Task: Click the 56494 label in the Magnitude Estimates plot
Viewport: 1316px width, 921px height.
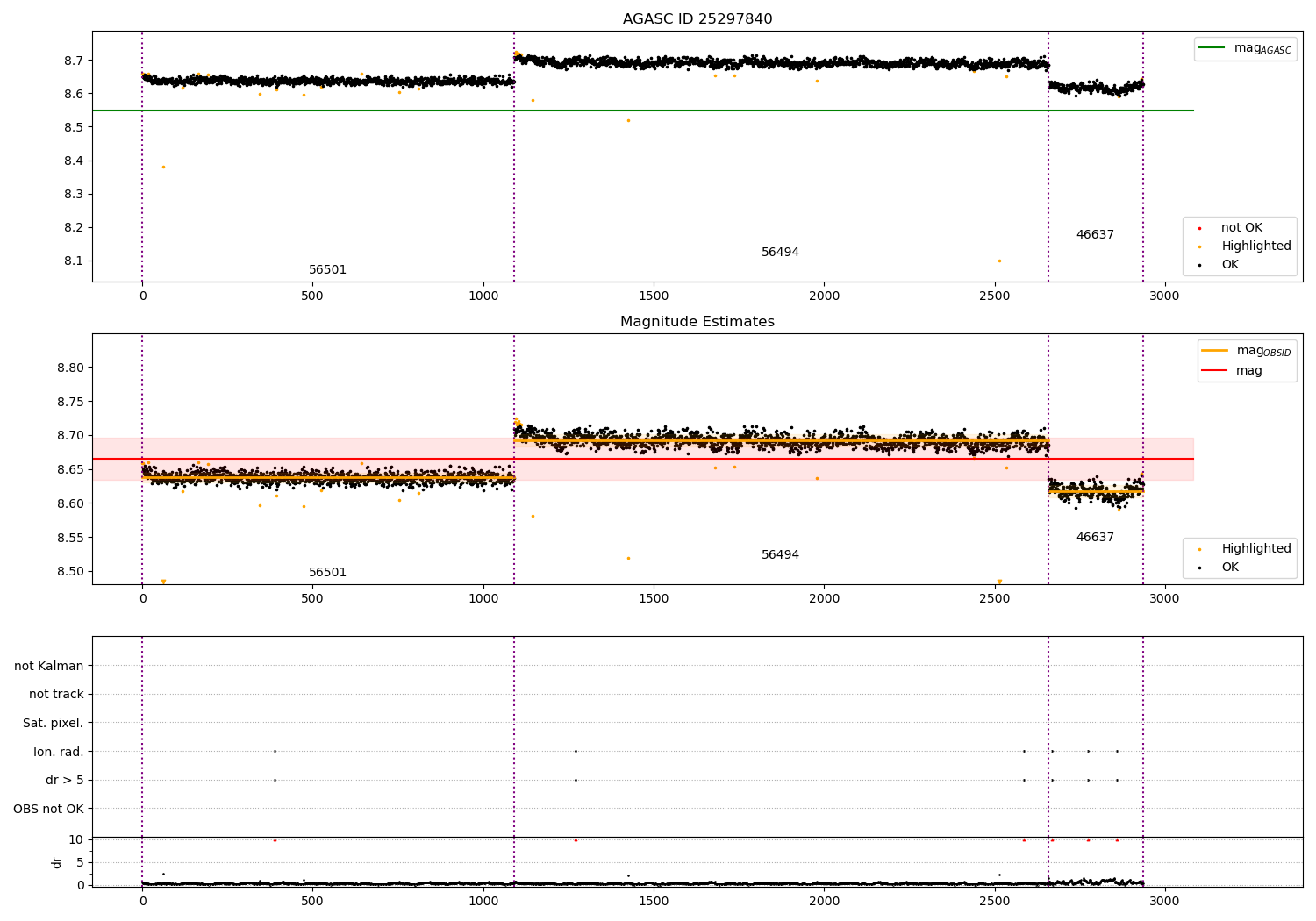Action: (780, 555)
